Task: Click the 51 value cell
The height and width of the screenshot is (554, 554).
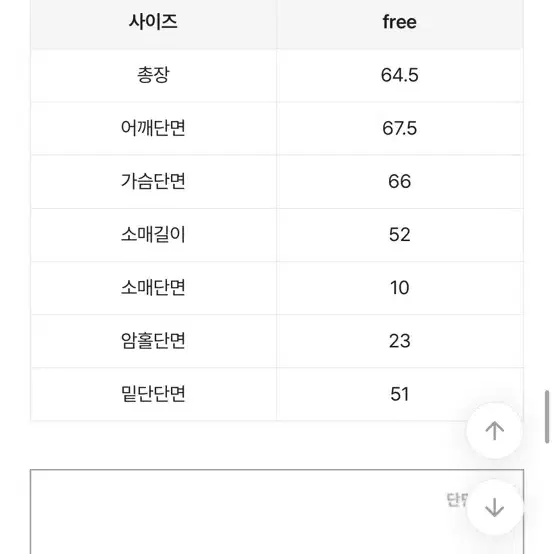Action: 400,394
